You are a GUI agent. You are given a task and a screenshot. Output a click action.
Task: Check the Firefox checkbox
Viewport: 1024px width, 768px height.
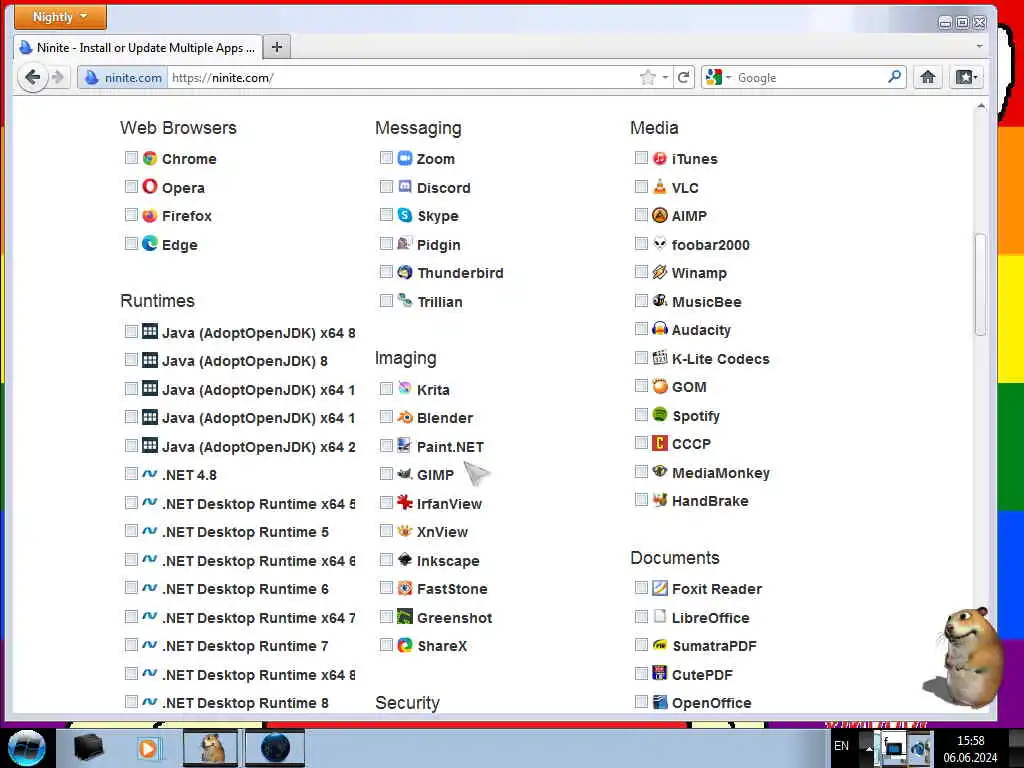point(131,215)
